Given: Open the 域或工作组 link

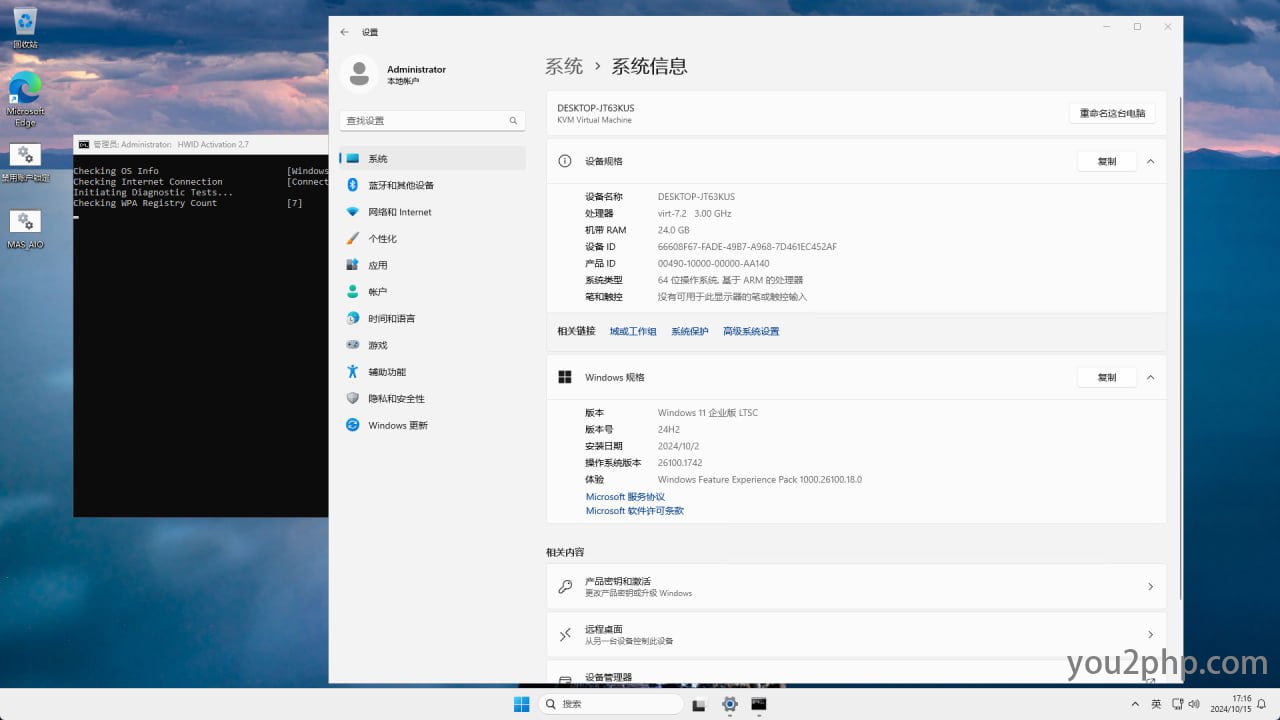Looking at the screenshot, I should [x=633, y=331].
